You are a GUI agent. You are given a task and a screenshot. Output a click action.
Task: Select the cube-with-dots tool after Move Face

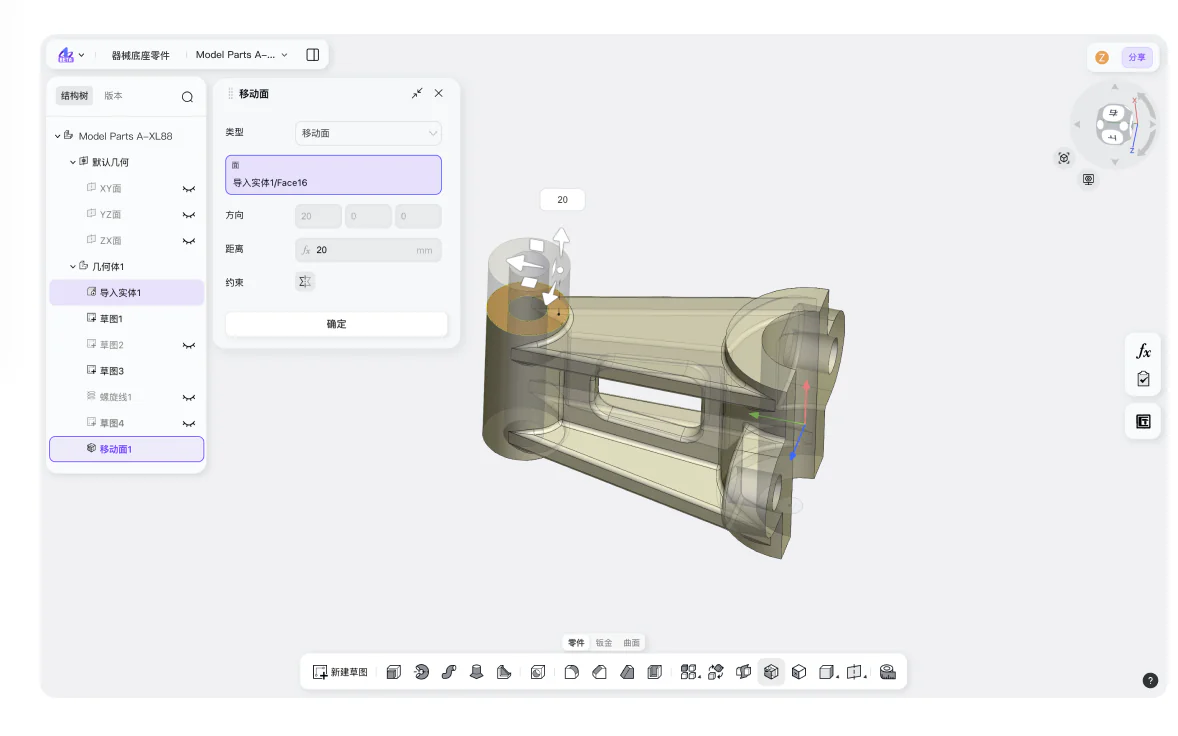[799, 672]
